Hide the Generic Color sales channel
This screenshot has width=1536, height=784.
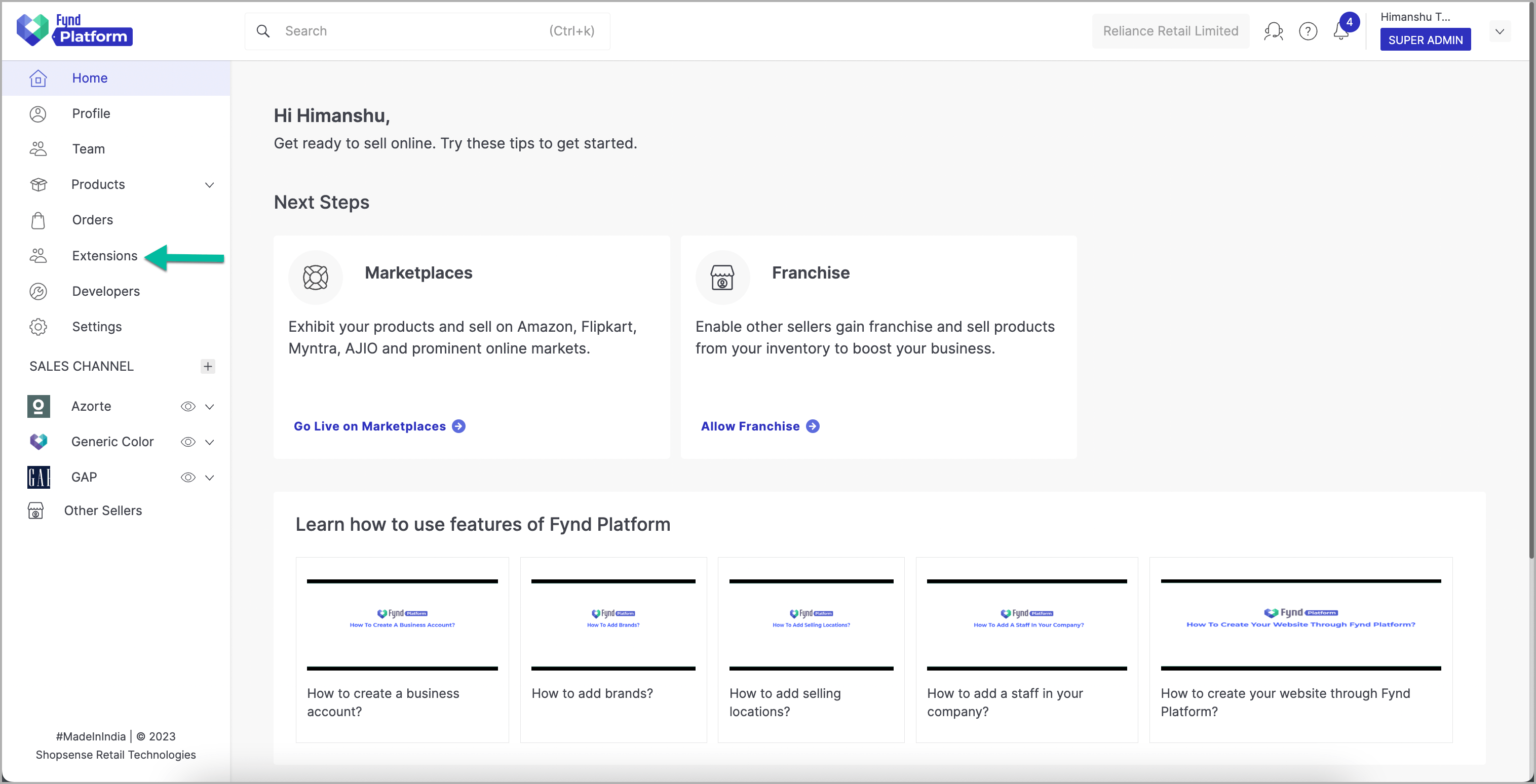click(x=188, y=442)
